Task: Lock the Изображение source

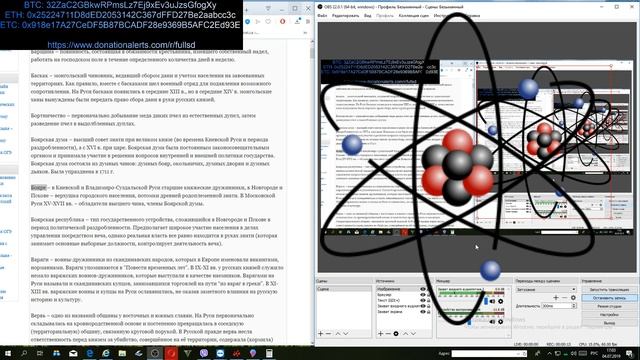Action: [429, 289]
